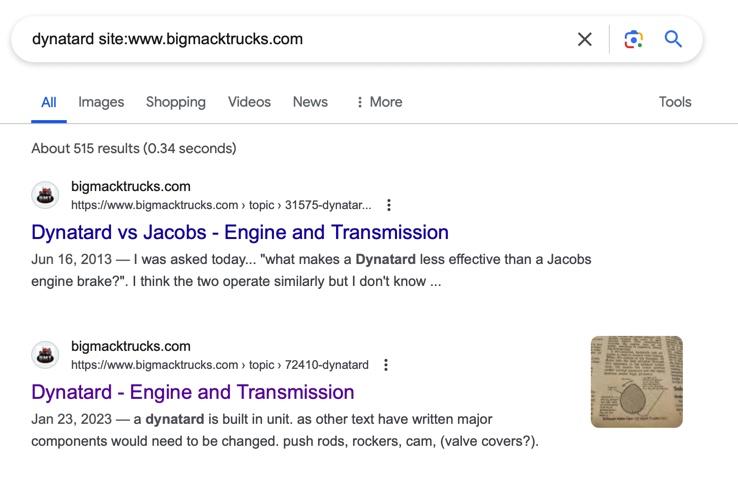The height and width of the screenshot is (495, 738).
Task: Switch to the Videos tab
Action: pos(249,102)
